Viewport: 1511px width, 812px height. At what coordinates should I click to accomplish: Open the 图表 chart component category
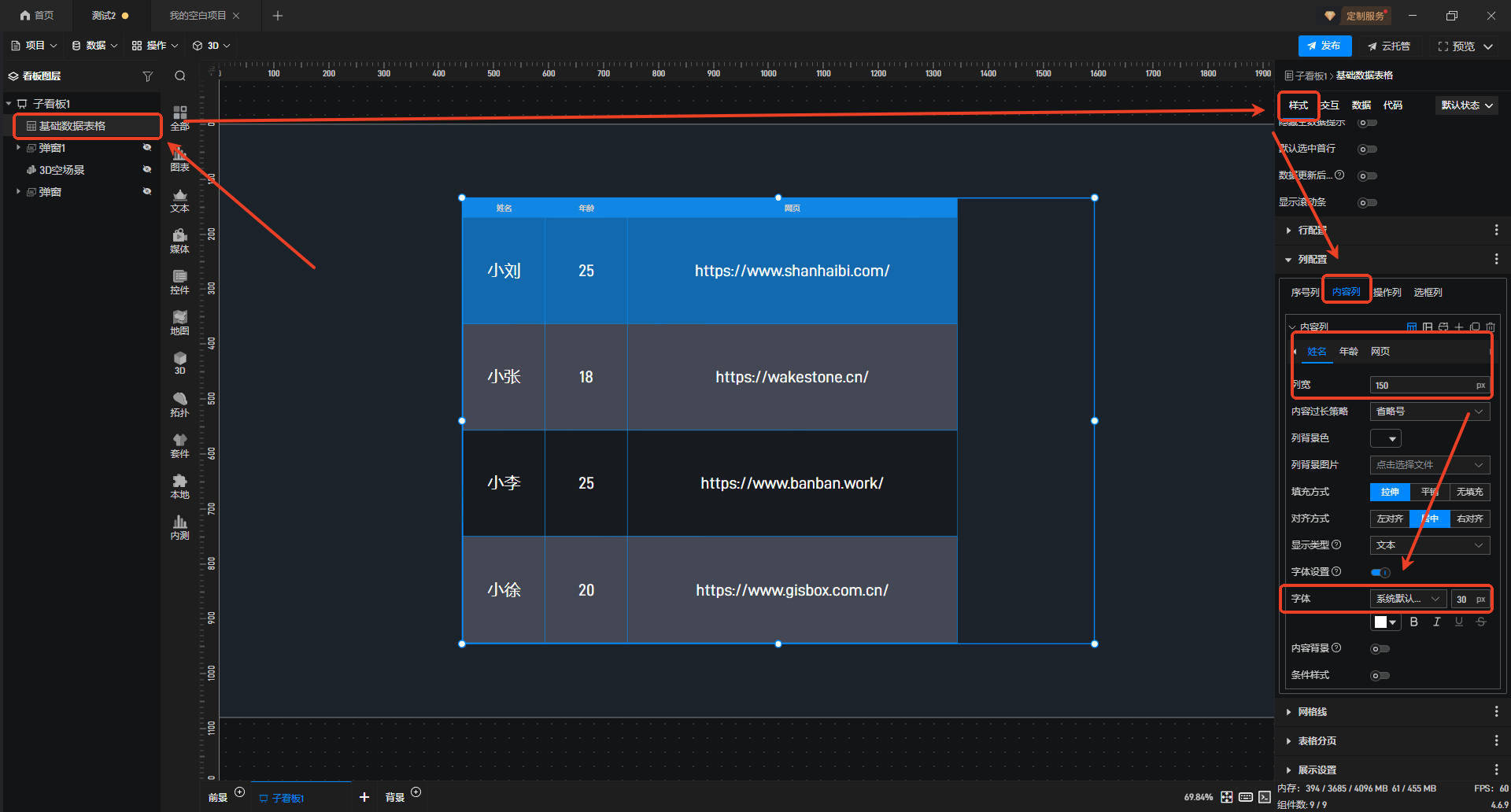179,159
